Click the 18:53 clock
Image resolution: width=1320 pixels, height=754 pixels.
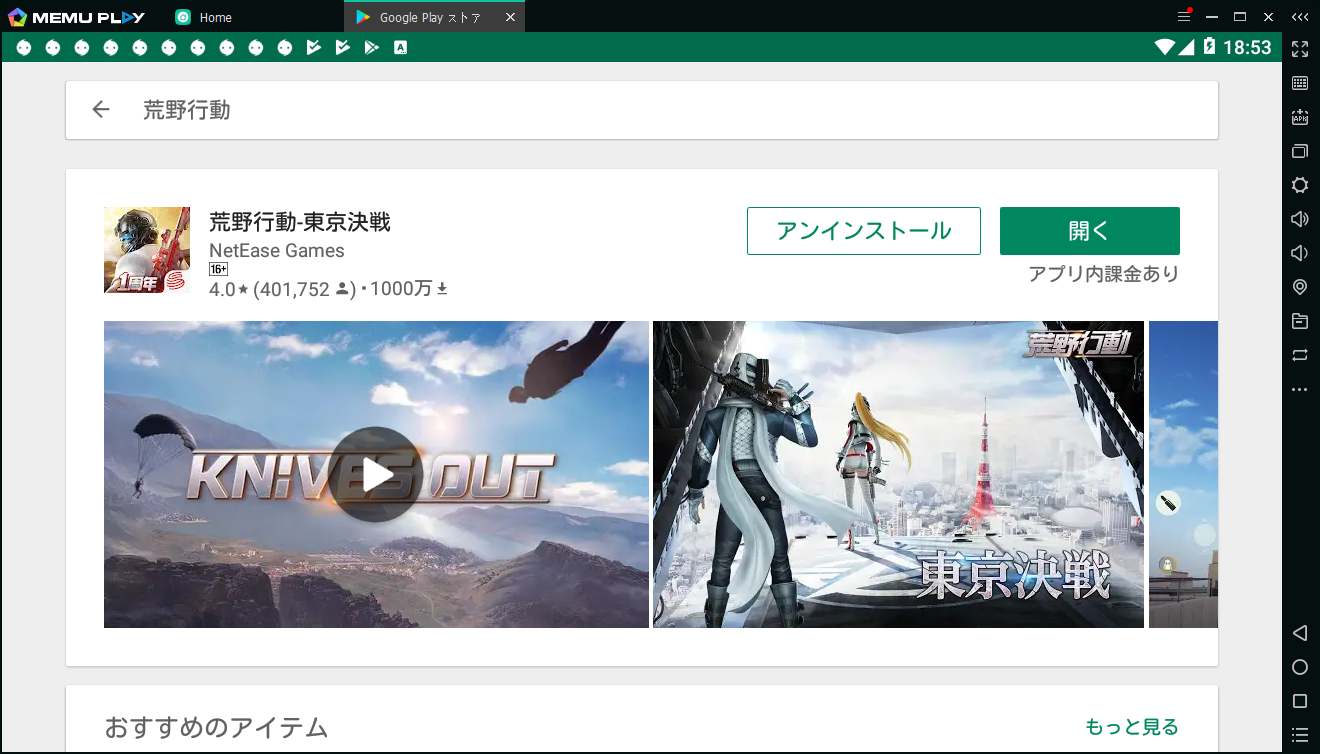pyautogui.click(x=1247, y=47)
